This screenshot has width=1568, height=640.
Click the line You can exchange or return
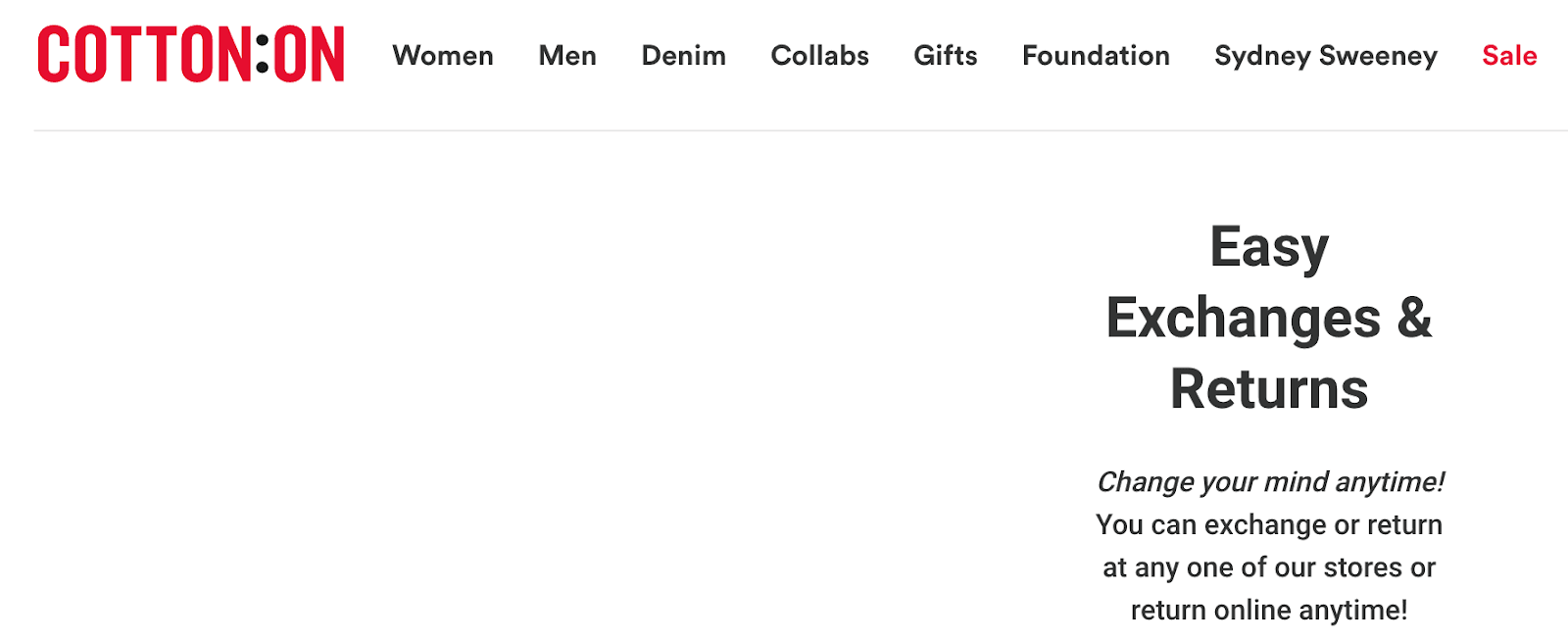pos(1269,525)
